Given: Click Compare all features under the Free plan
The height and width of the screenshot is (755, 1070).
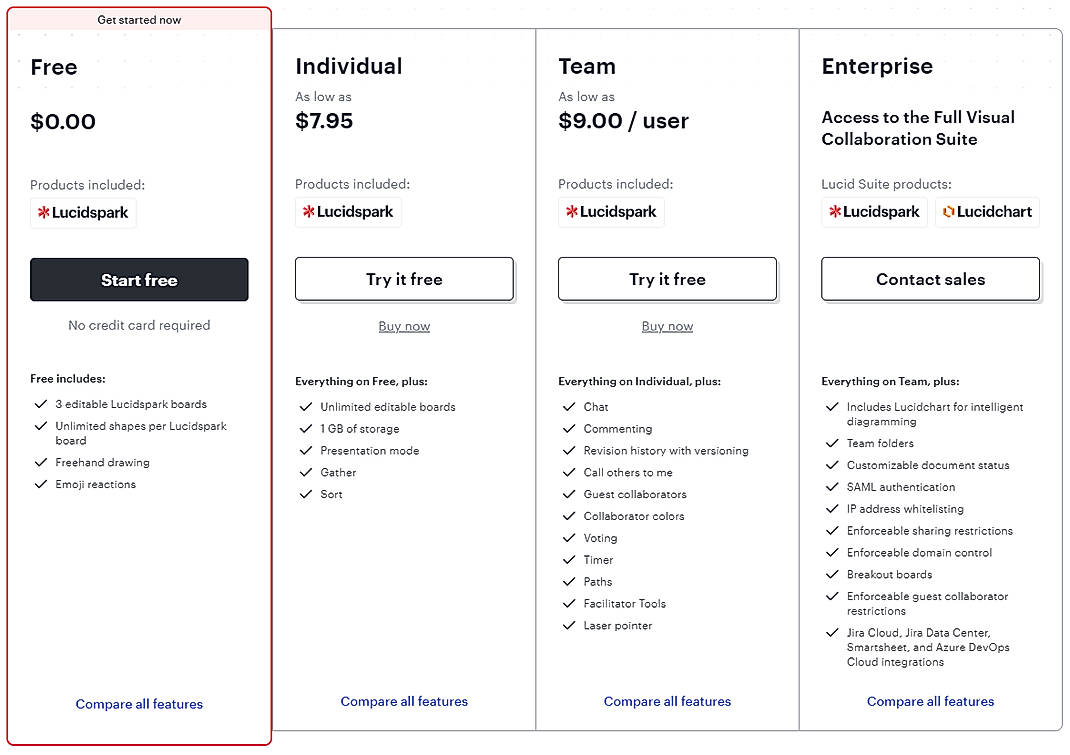Looking at the screenshot, I should point(139,704).
